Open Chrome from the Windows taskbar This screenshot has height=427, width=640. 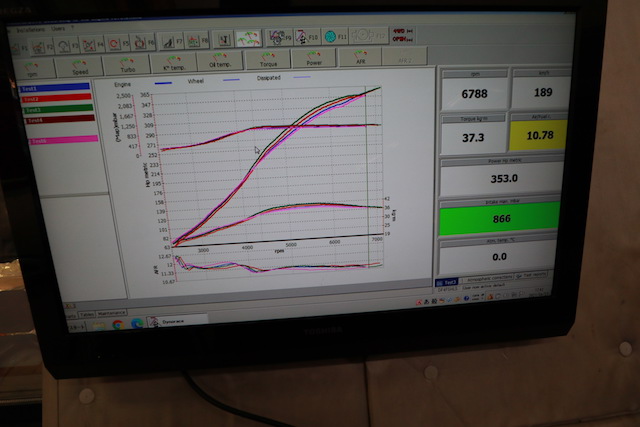(118, 324)
